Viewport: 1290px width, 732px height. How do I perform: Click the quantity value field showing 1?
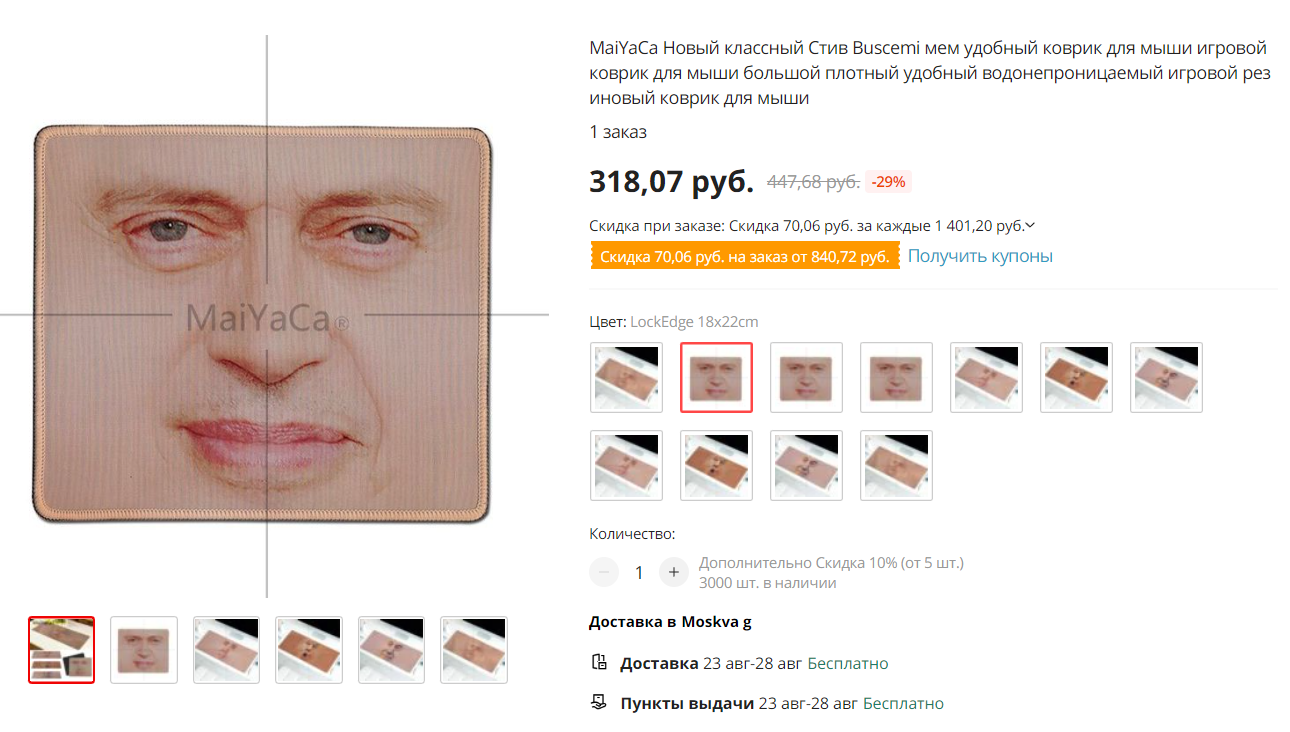[x=639, y=572]
